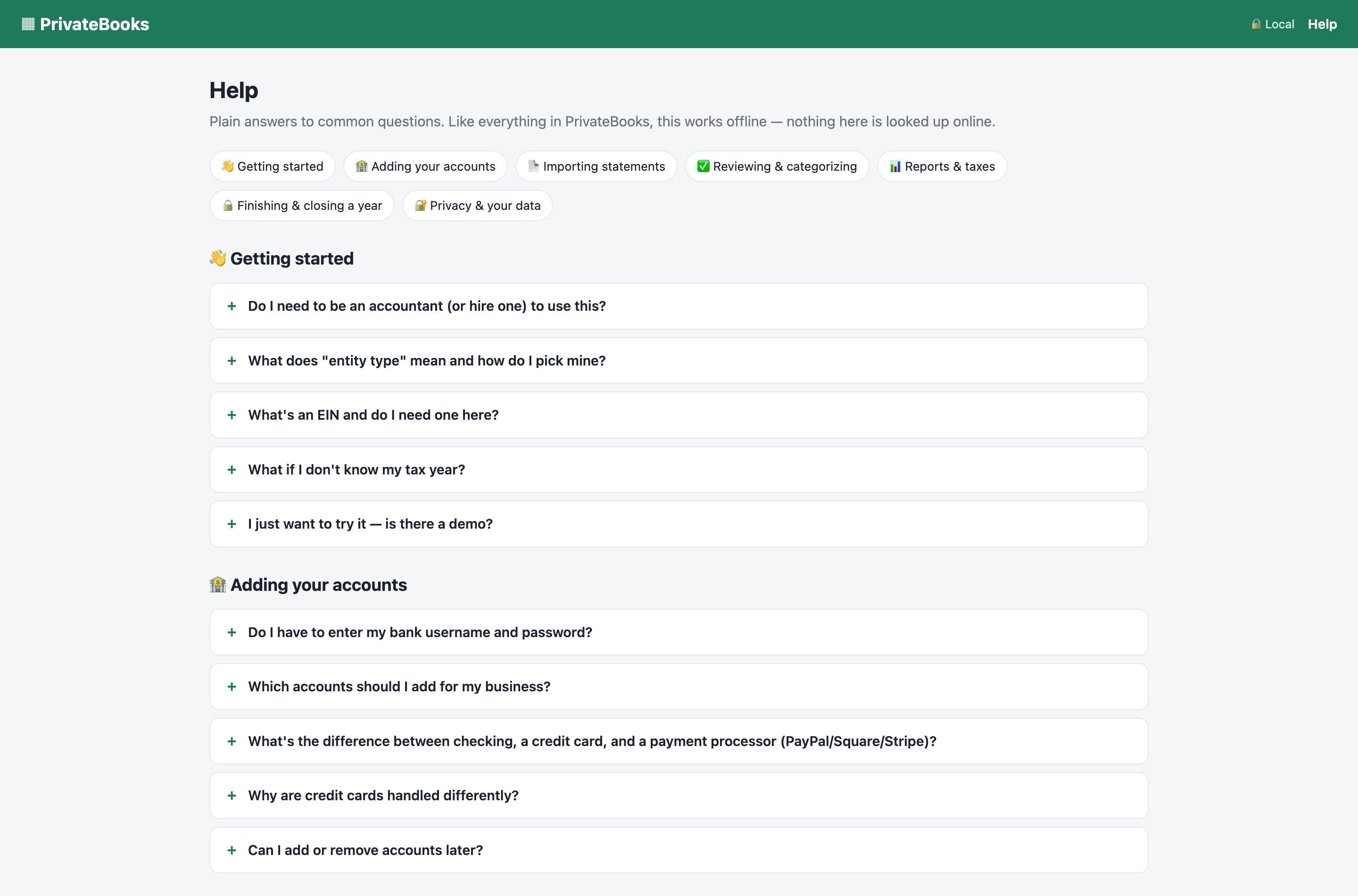1358x896 pixels.
Task: Click the Local status label in header
Action: [1279, 24]
